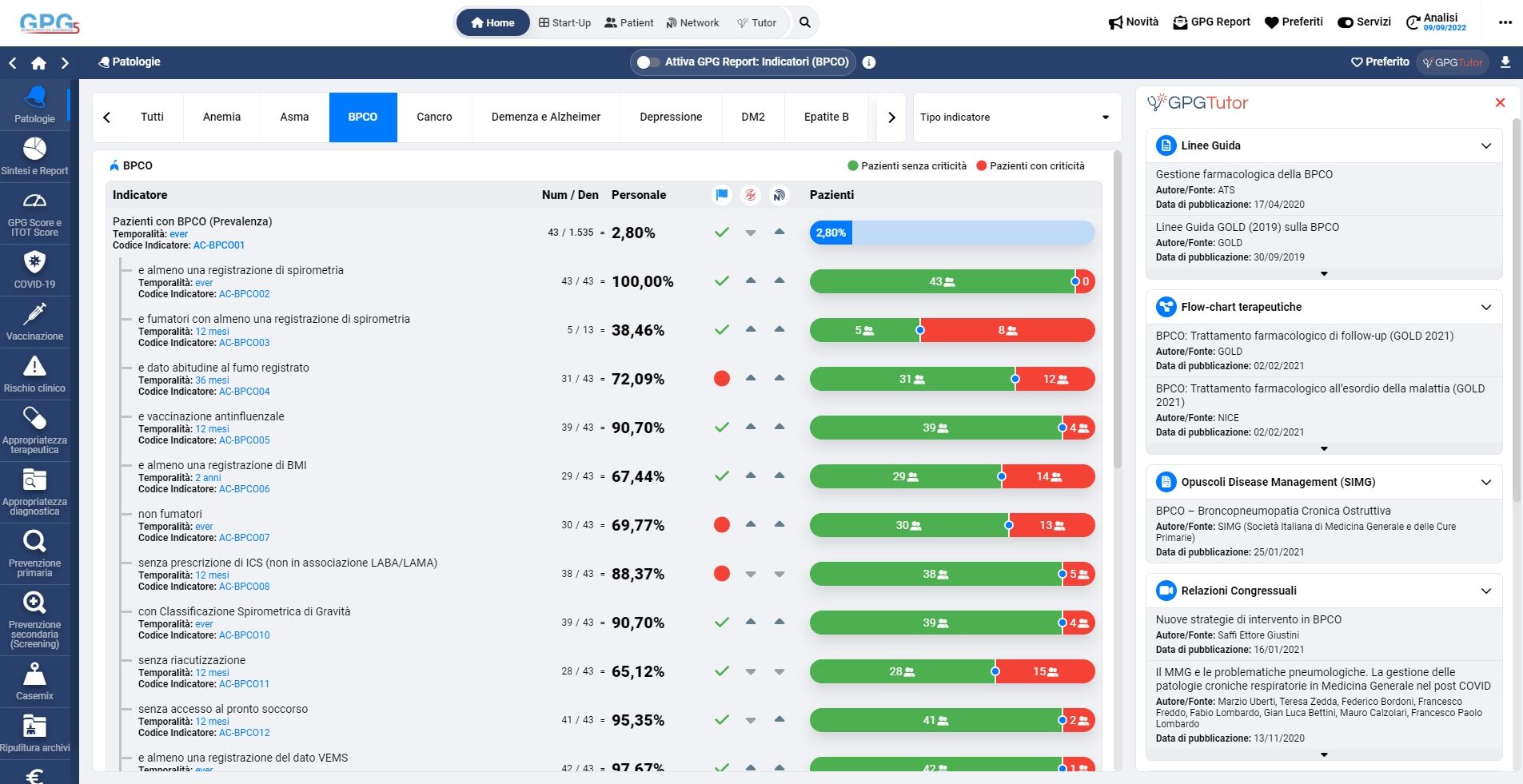
Task: Switch to the Depressione tab
Action: (x=670, y=117)
